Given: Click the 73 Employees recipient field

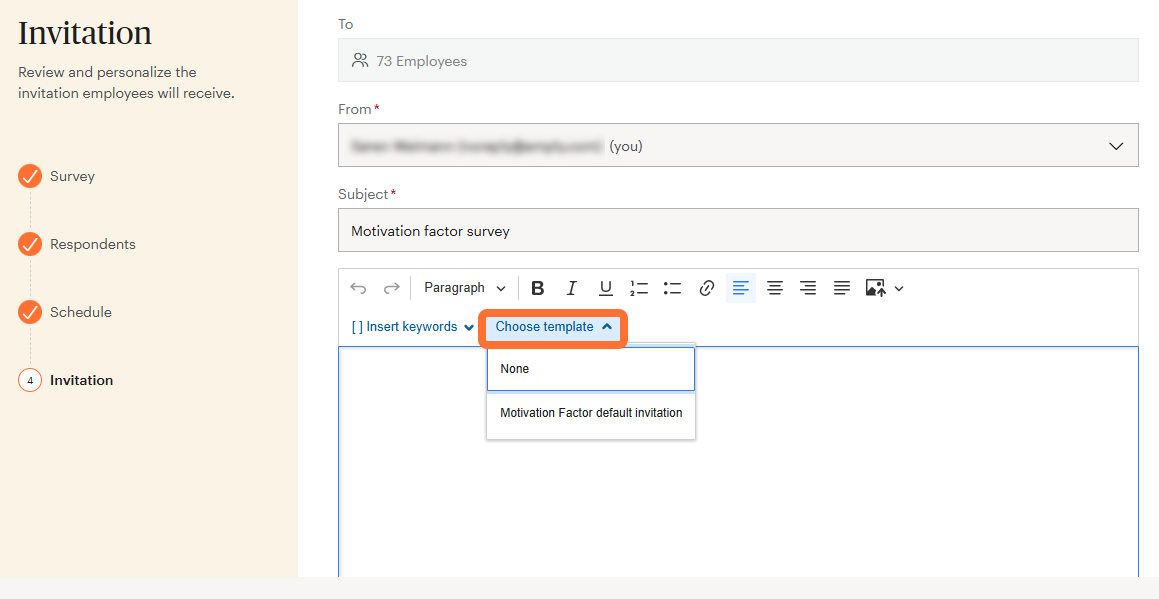Looking at the screenshot, I should coord(738,61).
